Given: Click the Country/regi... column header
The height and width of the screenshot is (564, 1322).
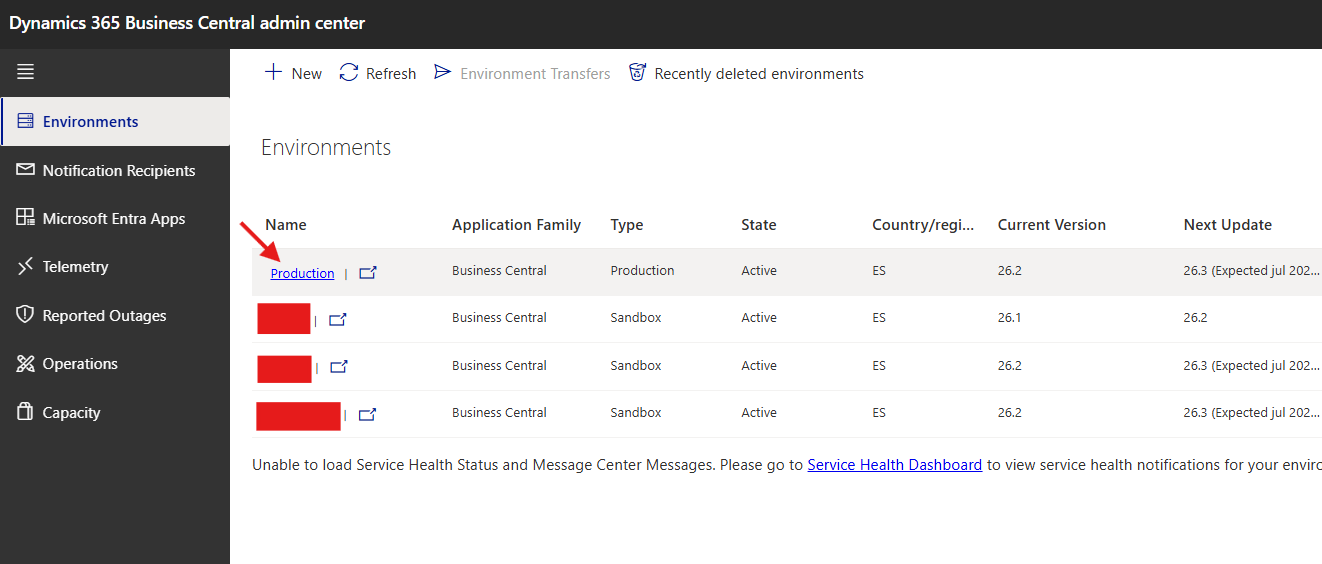Looking at the screenshot, I should pos(923,225).
